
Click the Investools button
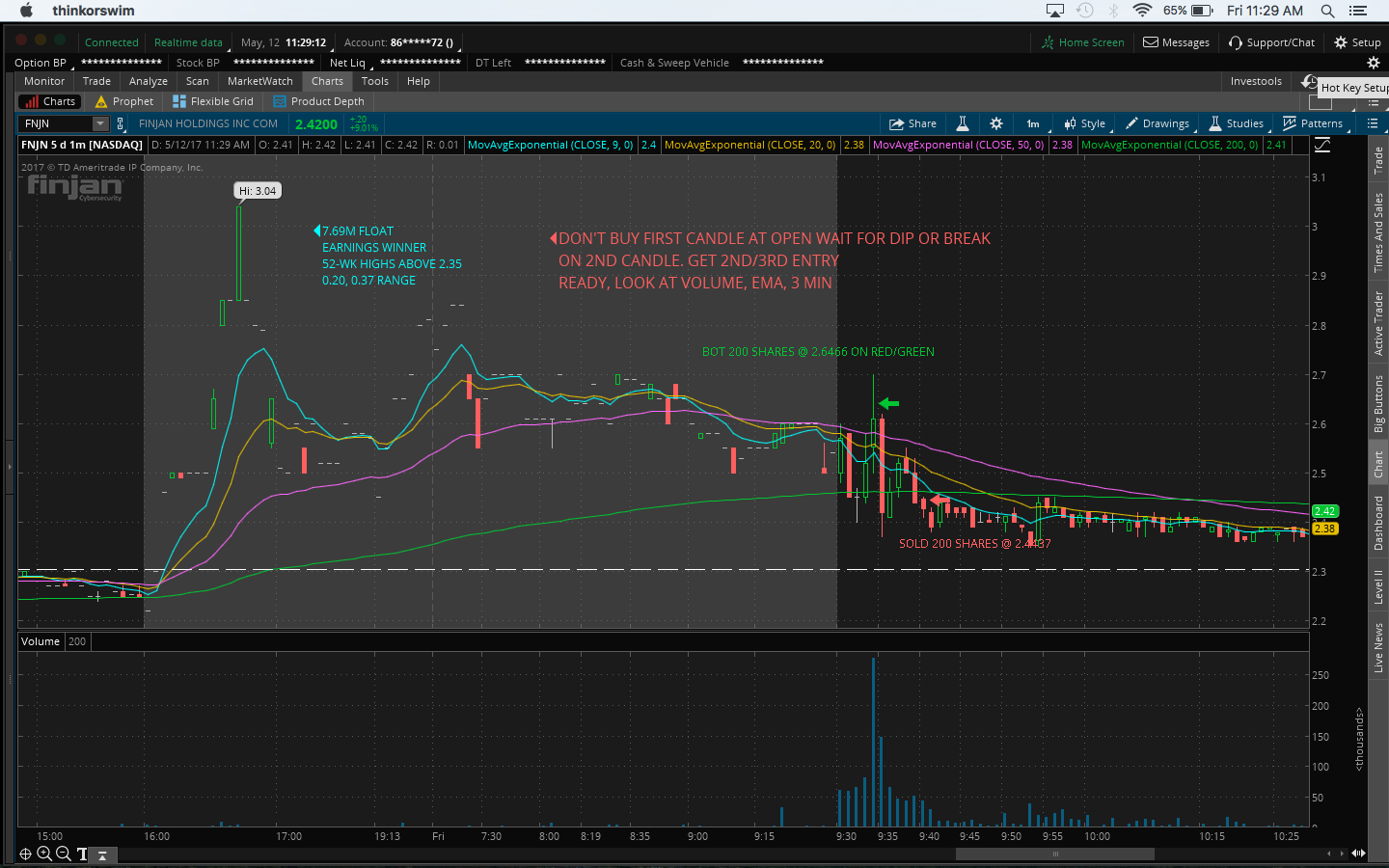point(1256,81)
